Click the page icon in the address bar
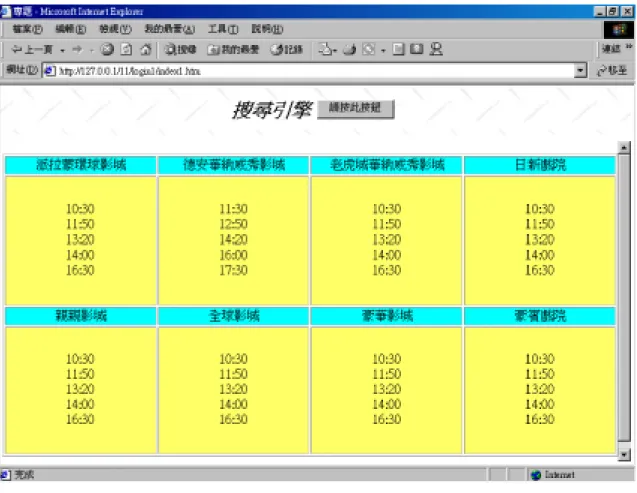Screen dimensions: 637x493 tap(50, 71)
